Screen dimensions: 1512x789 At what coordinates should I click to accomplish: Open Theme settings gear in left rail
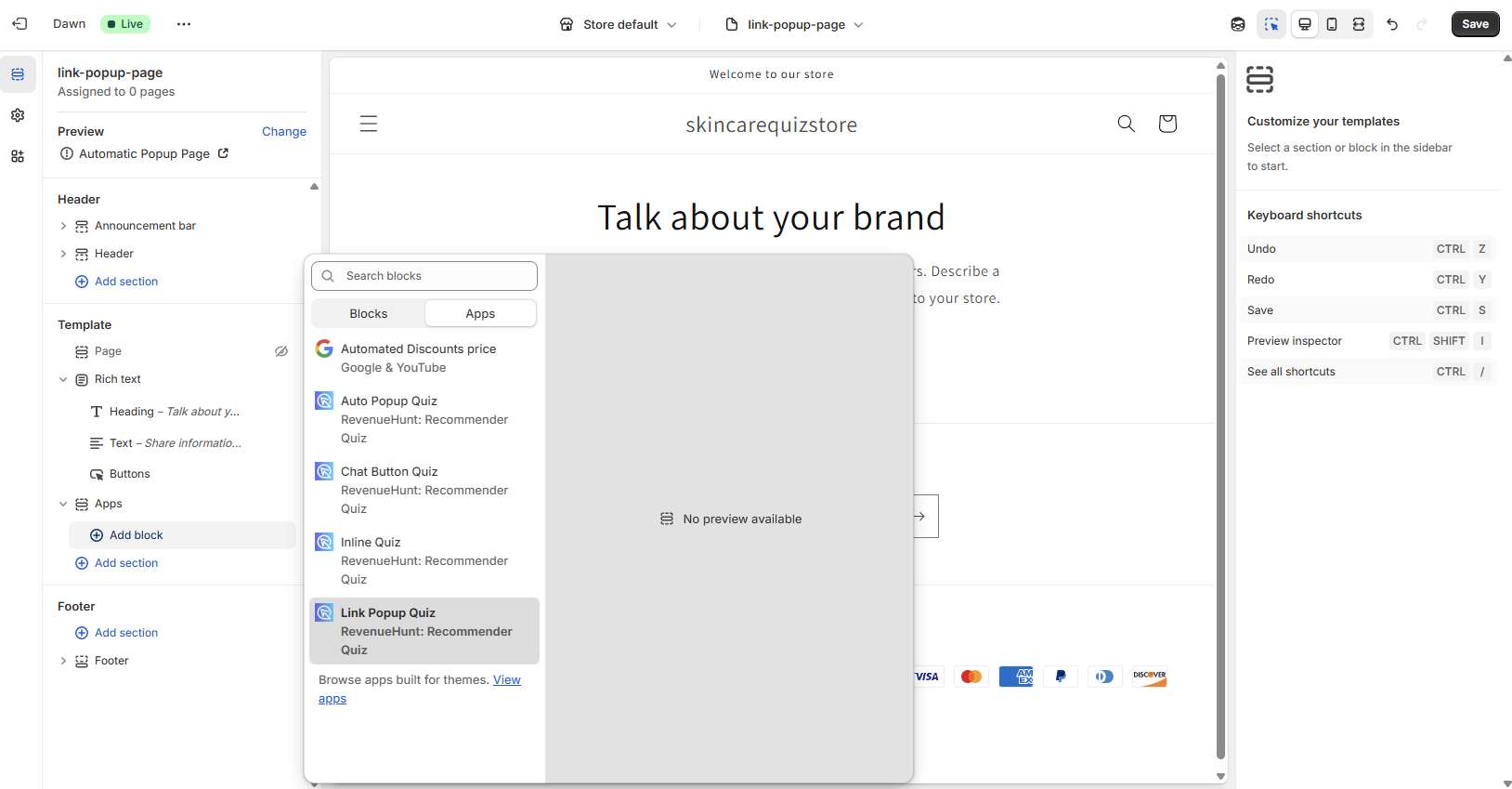click(x=18, y=115)
